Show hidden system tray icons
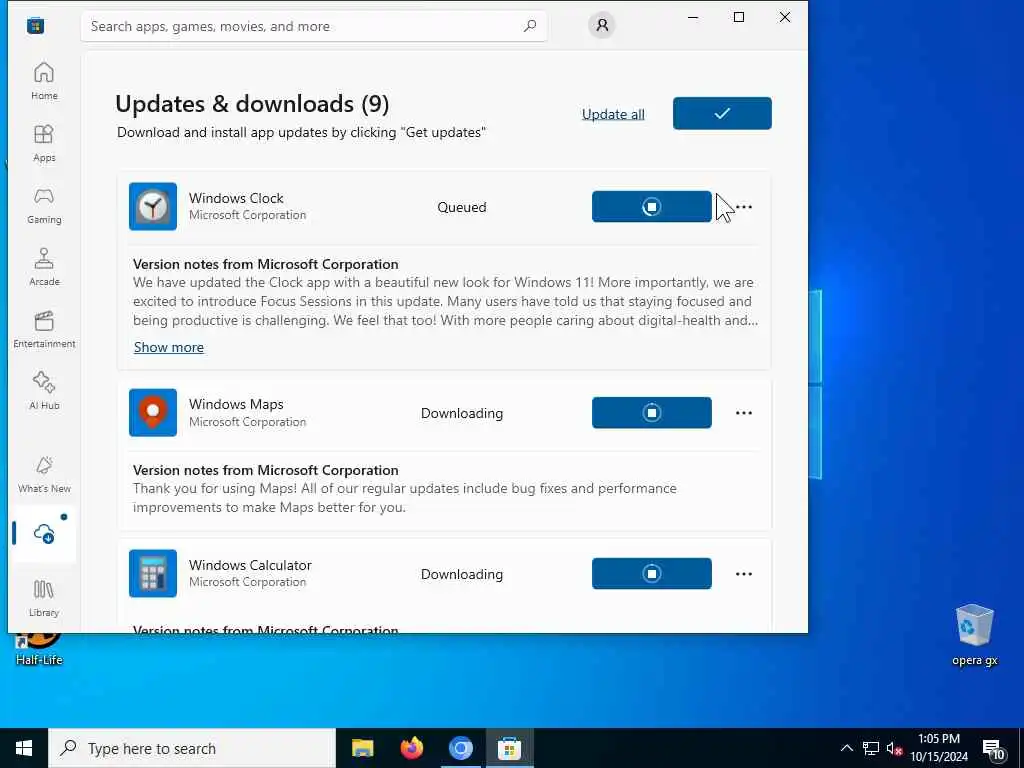The image size is (1024, 768). [x=846, y=748]
